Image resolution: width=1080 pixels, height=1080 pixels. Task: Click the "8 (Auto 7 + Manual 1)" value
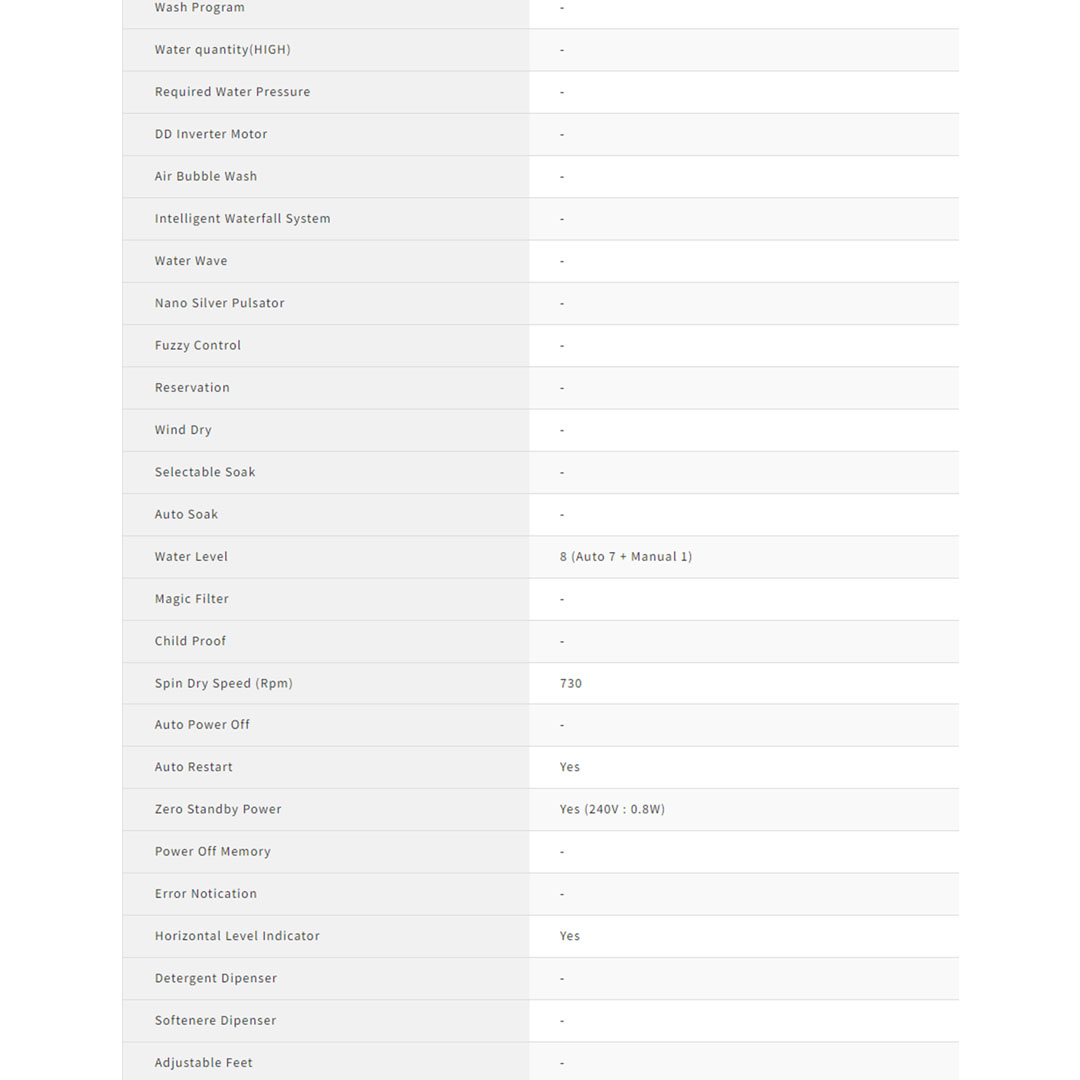[625, 557]
